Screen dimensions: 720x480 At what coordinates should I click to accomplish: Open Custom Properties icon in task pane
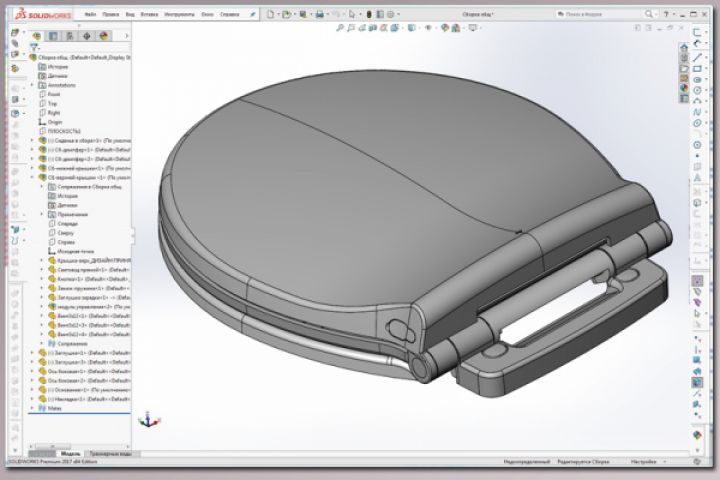(684, 98)
